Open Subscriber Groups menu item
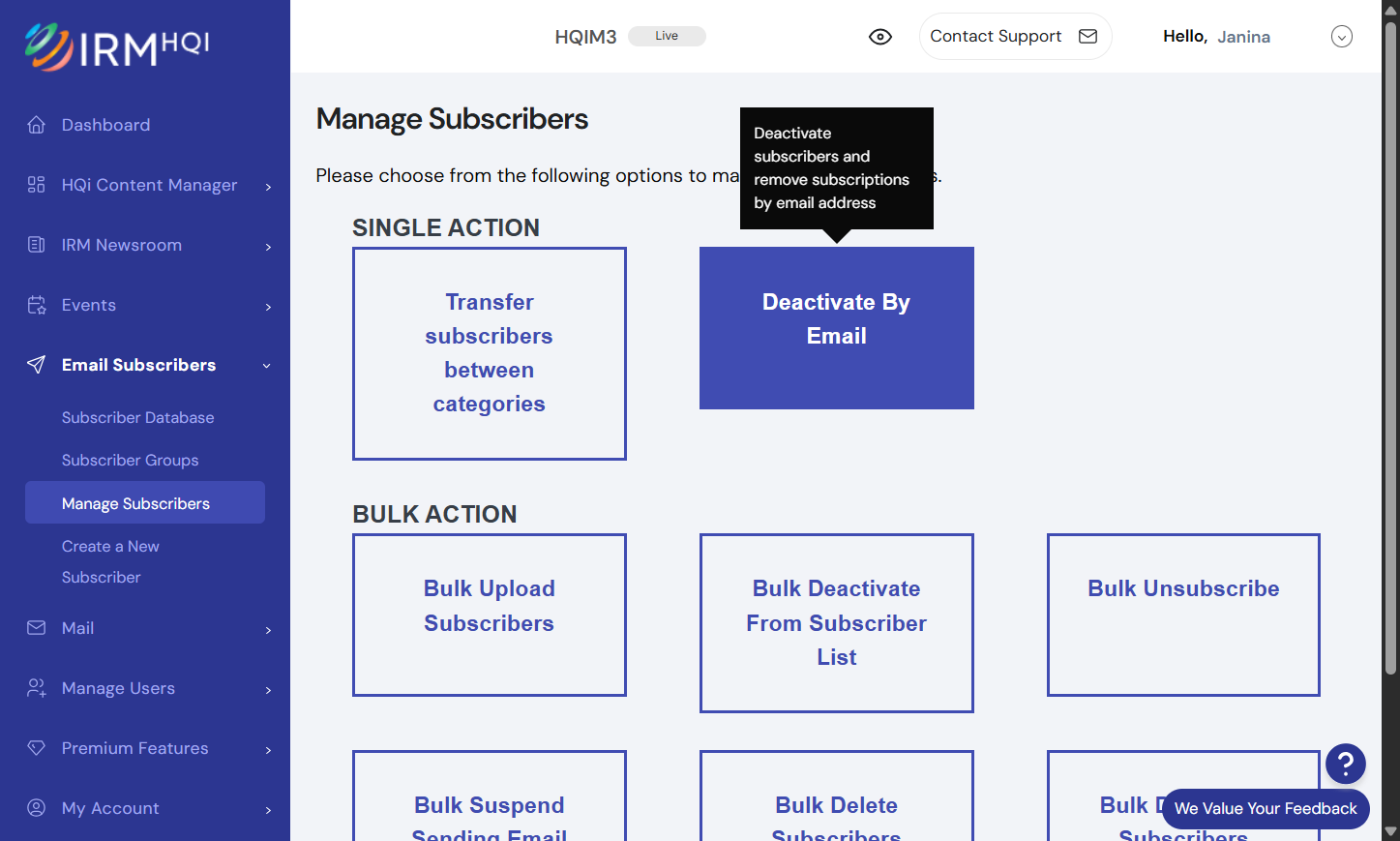This screenshot has width=1400, height=841. 131,461
